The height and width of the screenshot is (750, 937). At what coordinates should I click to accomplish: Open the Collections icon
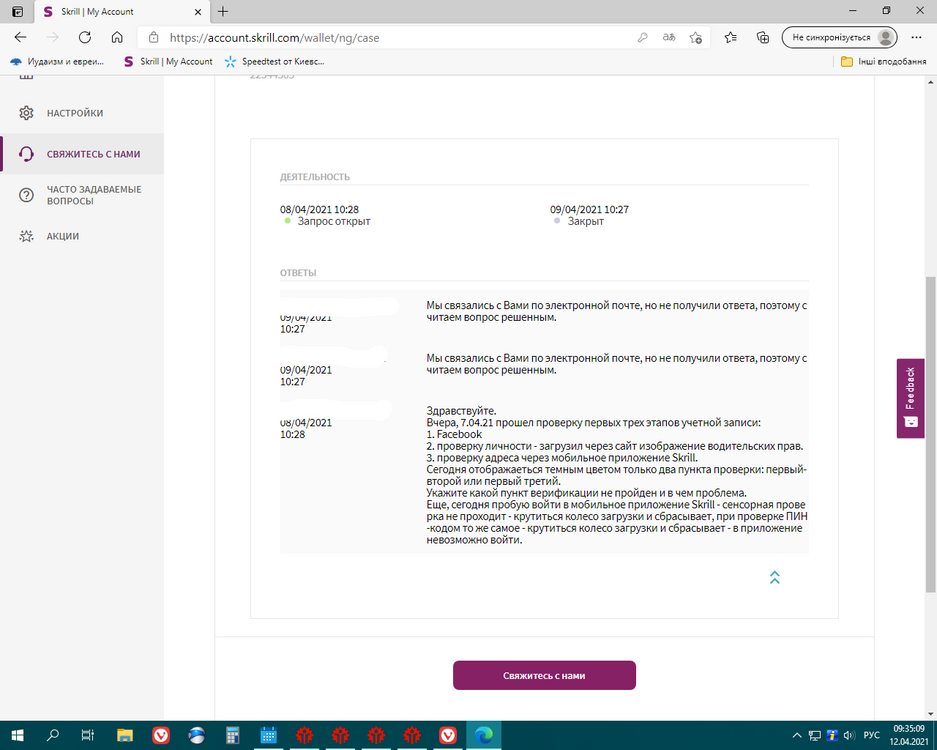pos(763,38)
